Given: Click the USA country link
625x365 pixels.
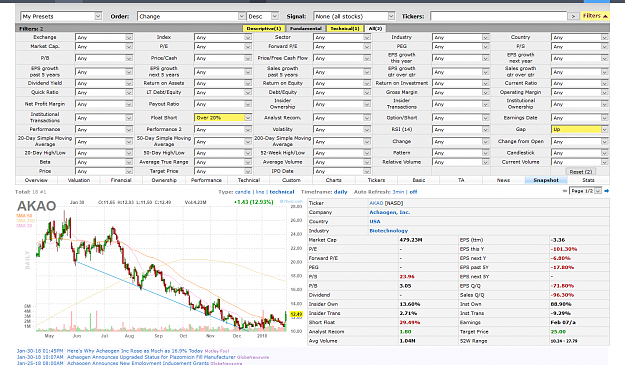Looking at the screenshot, I should (375, 222).
